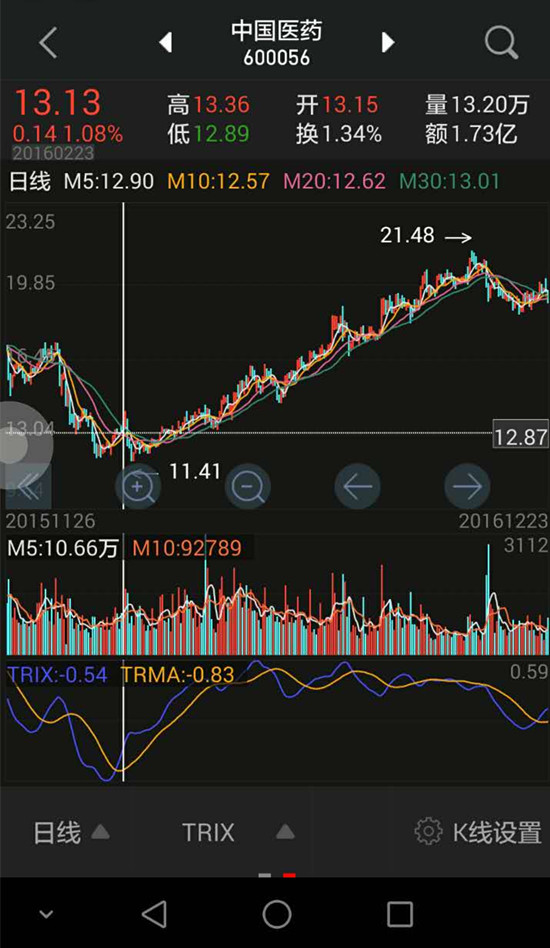The height and width of the screenshot is (948, 550).
Task: Tap the Android back triangle button
Action: point(154,914)
